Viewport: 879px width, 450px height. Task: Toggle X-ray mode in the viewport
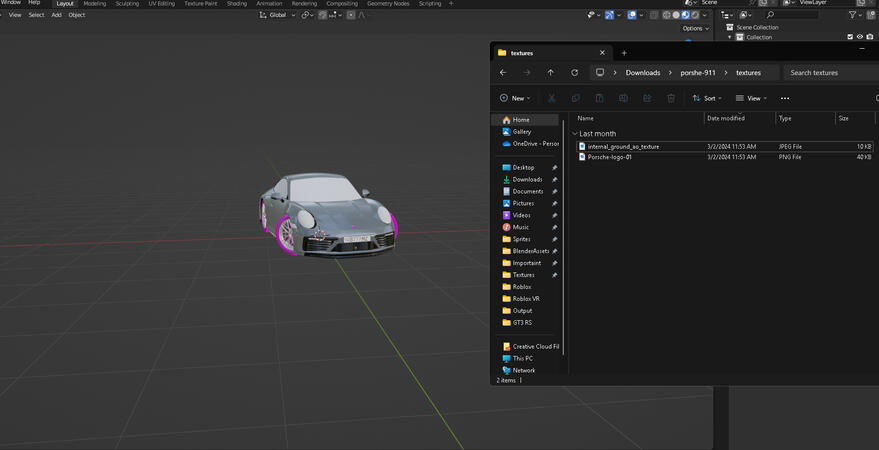pos(654,15)
